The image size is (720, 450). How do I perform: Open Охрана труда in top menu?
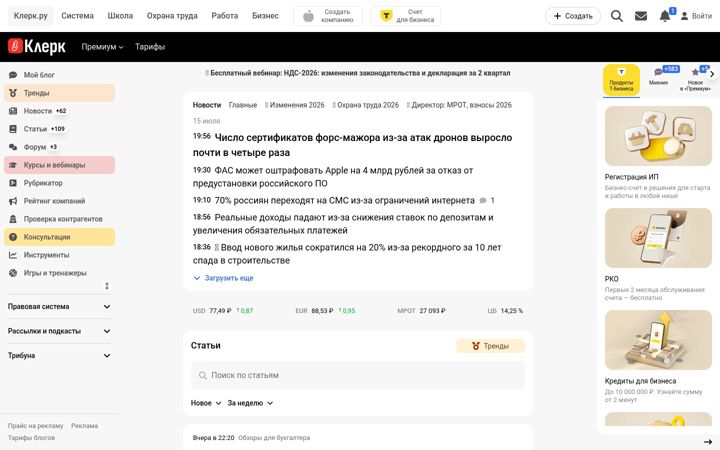pyautogui.click(x=172, y=16)
